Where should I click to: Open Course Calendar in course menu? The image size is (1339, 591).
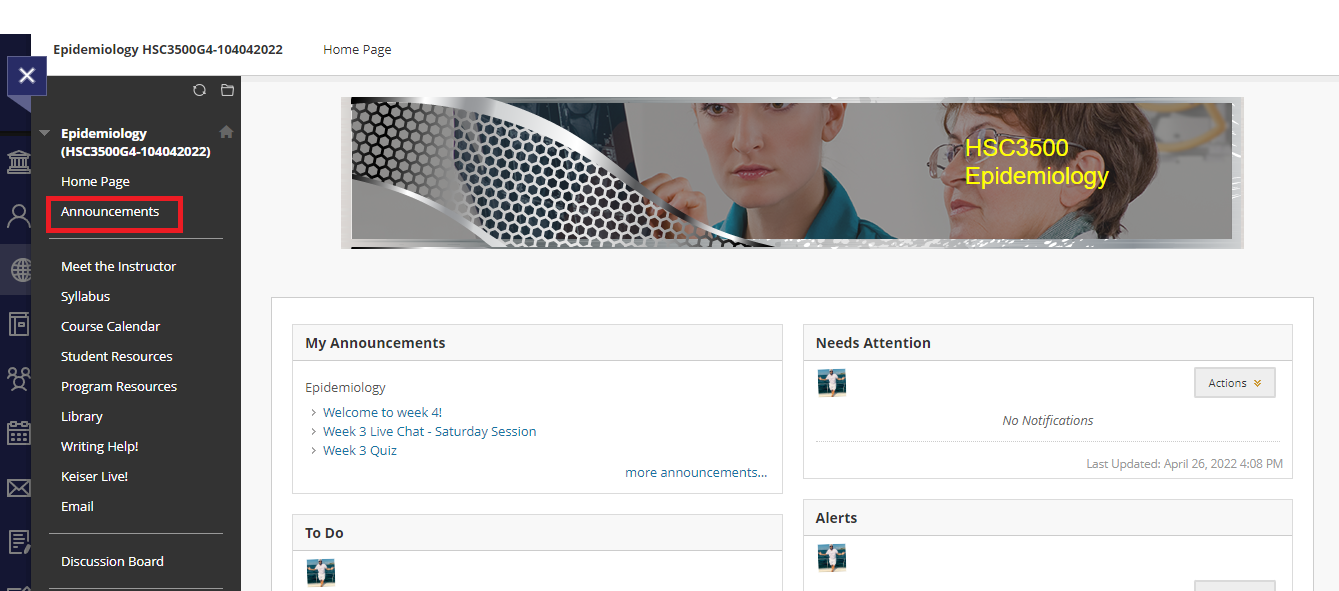coord(110,326)
